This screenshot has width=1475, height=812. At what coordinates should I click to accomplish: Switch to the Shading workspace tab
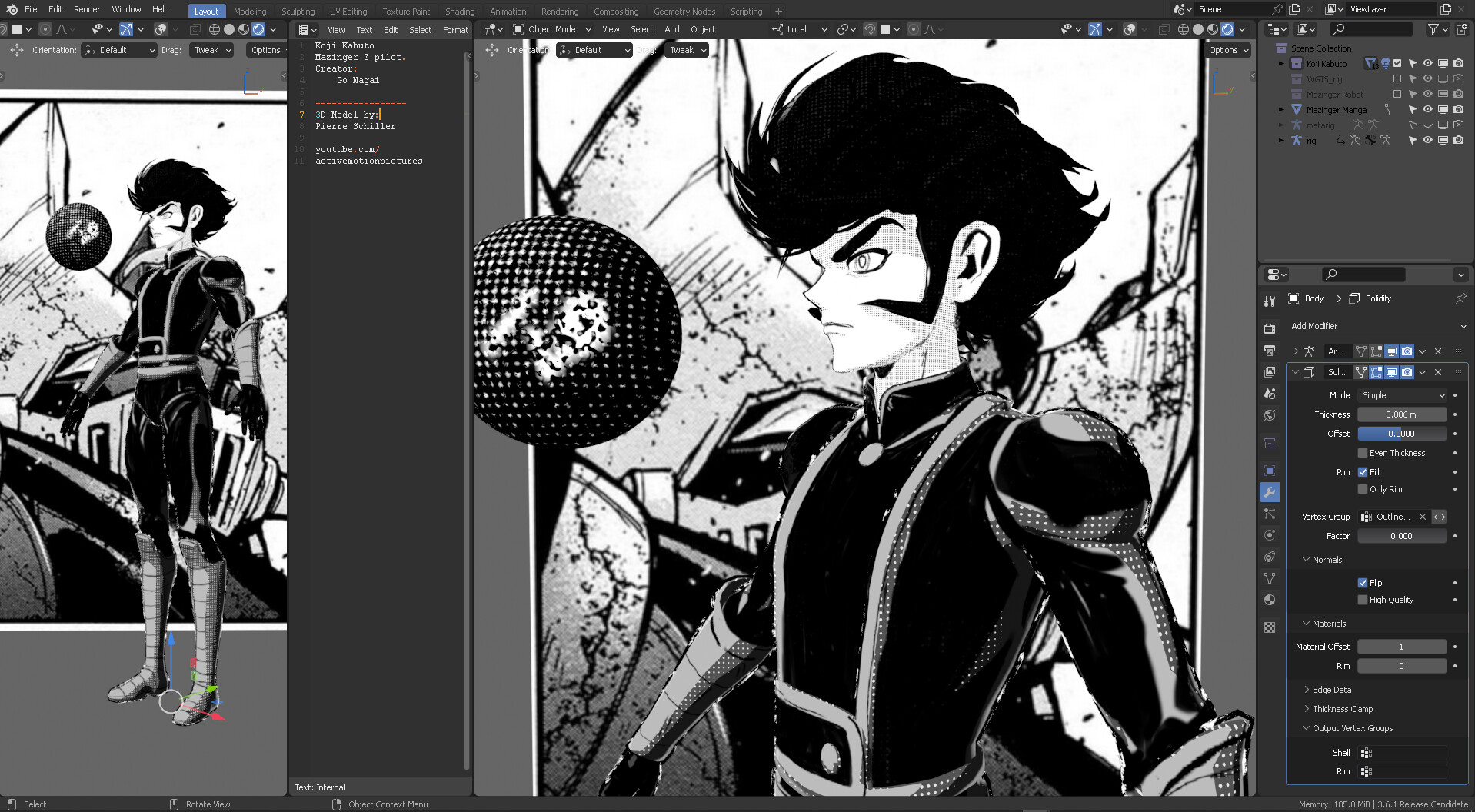tap(460, 12)
